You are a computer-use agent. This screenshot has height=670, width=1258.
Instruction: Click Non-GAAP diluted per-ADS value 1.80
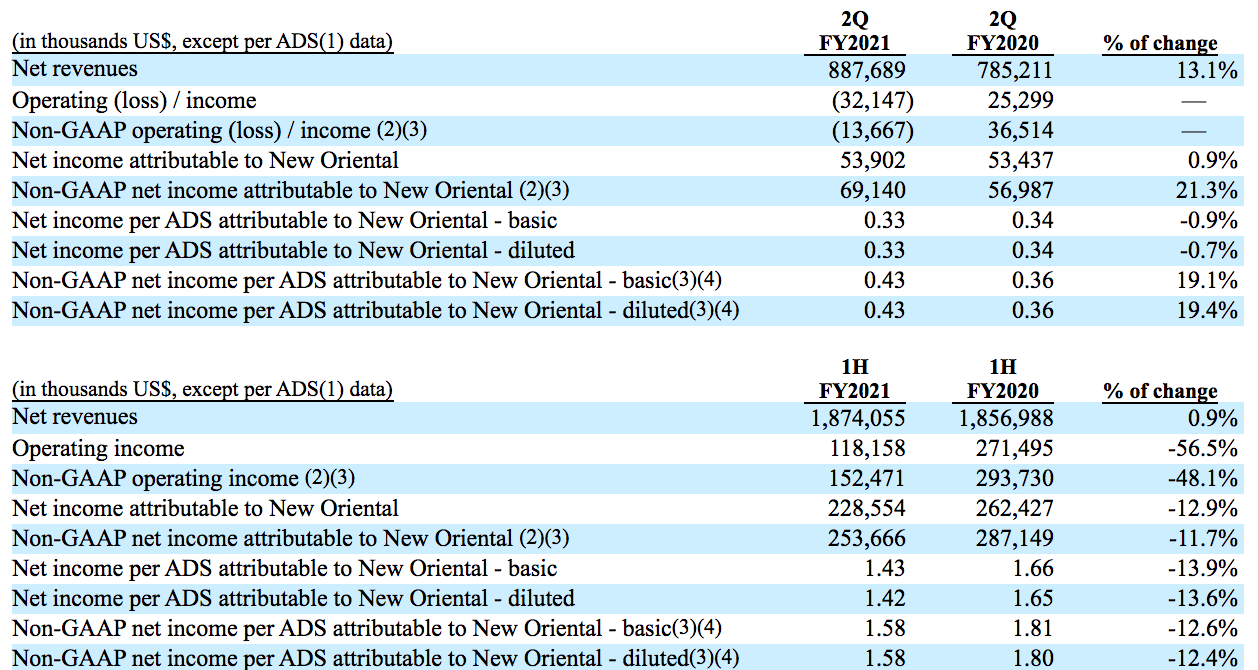pos(1034,658)
